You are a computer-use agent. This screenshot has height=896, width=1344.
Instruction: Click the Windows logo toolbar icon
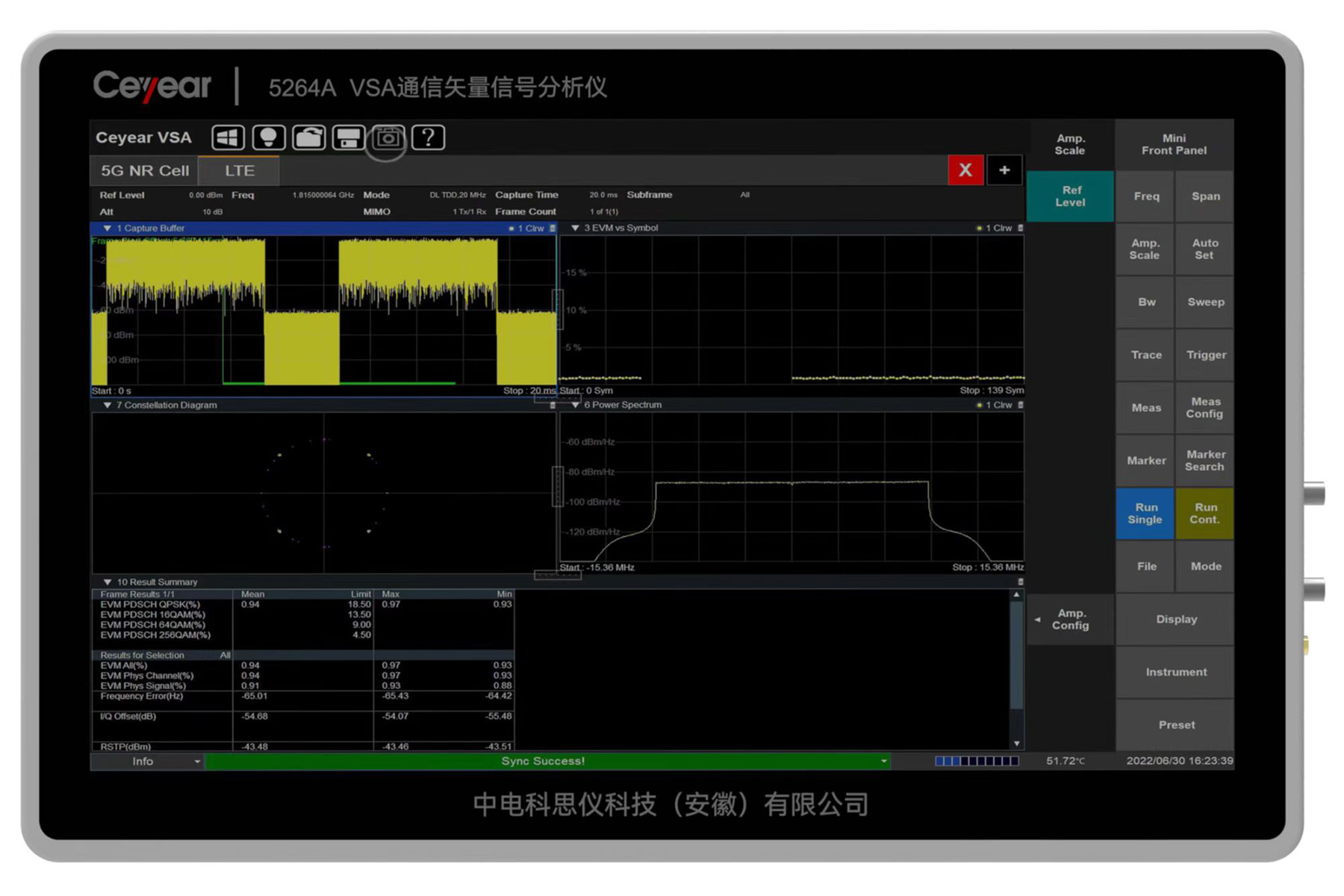tap(228, 137)
